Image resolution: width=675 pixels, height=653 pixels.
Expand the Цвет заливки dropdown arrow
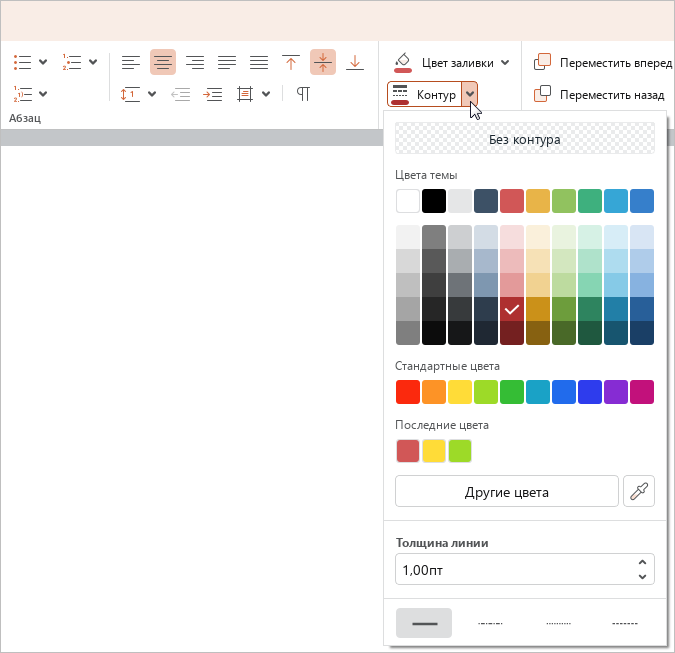pyautogui.click(x=505, y=63)
